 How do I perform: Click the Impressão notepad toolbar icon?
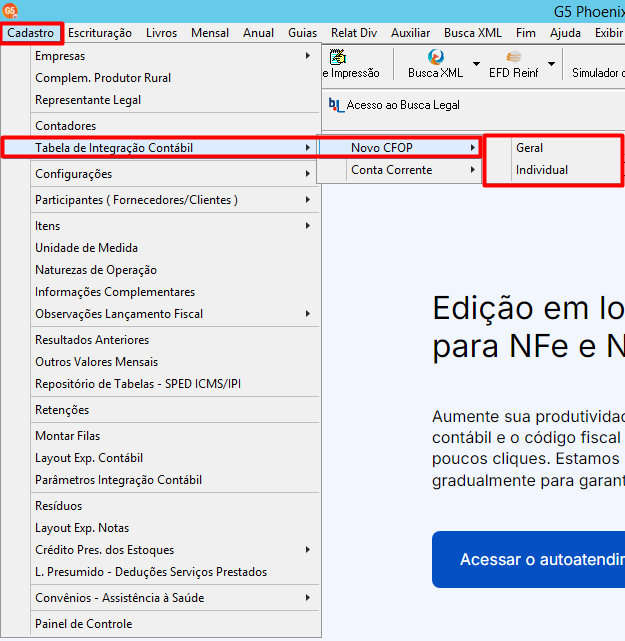click(338, 57)
